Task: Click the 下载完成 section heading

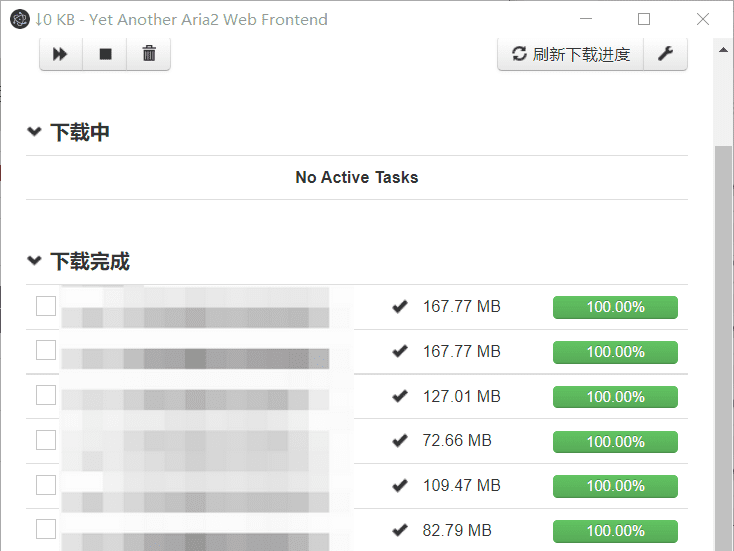Action: (x=90, y=262)
